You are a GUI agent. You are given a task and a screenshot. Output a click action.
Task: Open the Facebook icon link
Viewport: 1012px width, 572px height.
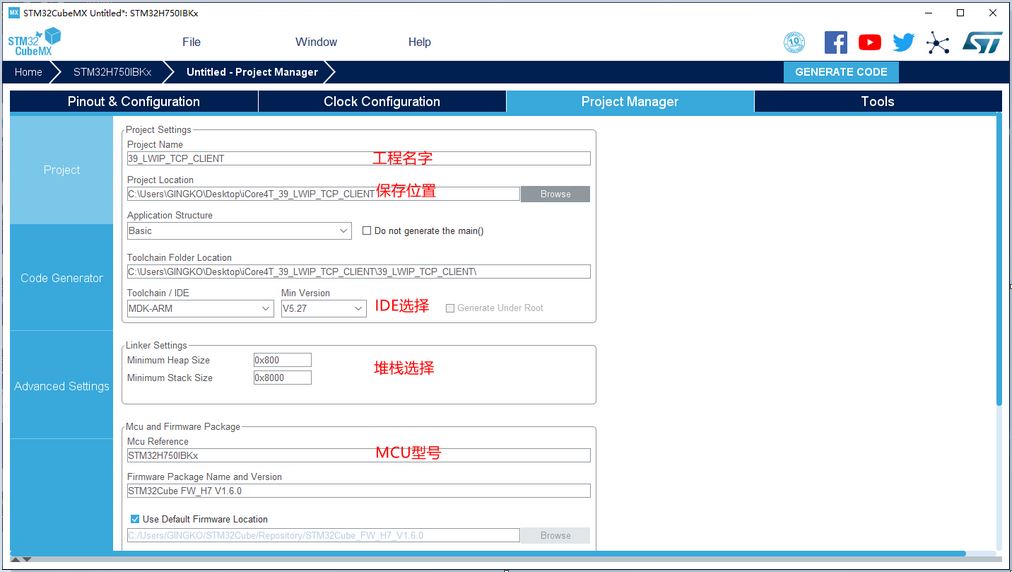[x=836, y=42]
